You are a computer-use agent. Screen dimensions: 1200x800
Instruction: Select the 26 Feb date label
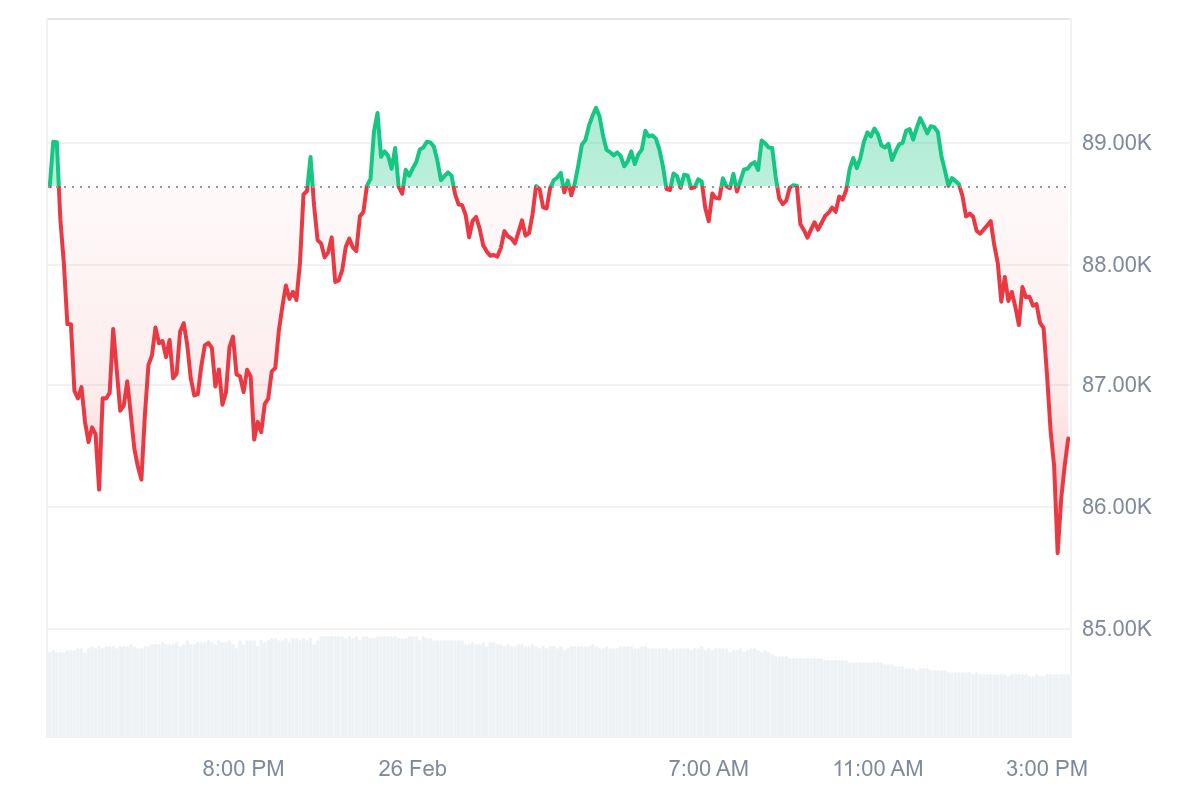(x=412, y=769)
